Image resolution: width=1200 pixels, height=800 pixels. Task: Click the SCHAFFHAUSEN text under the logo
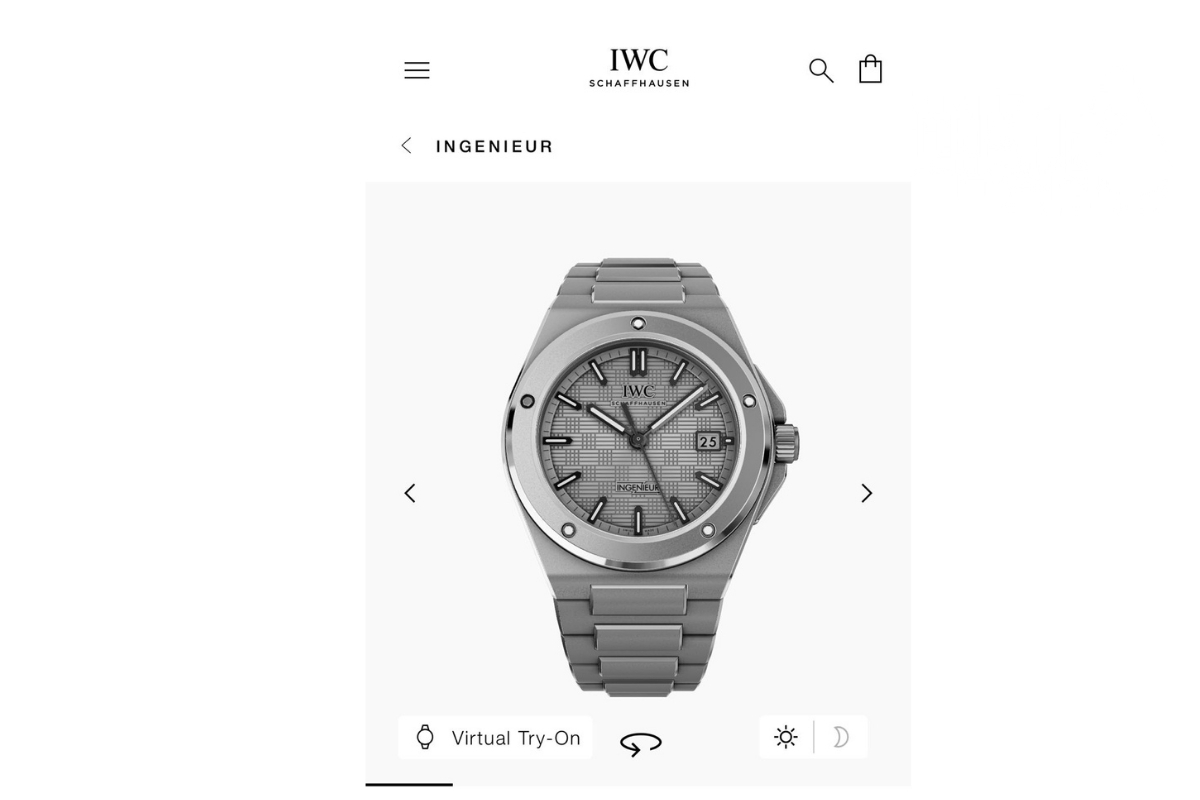point(639,83)
